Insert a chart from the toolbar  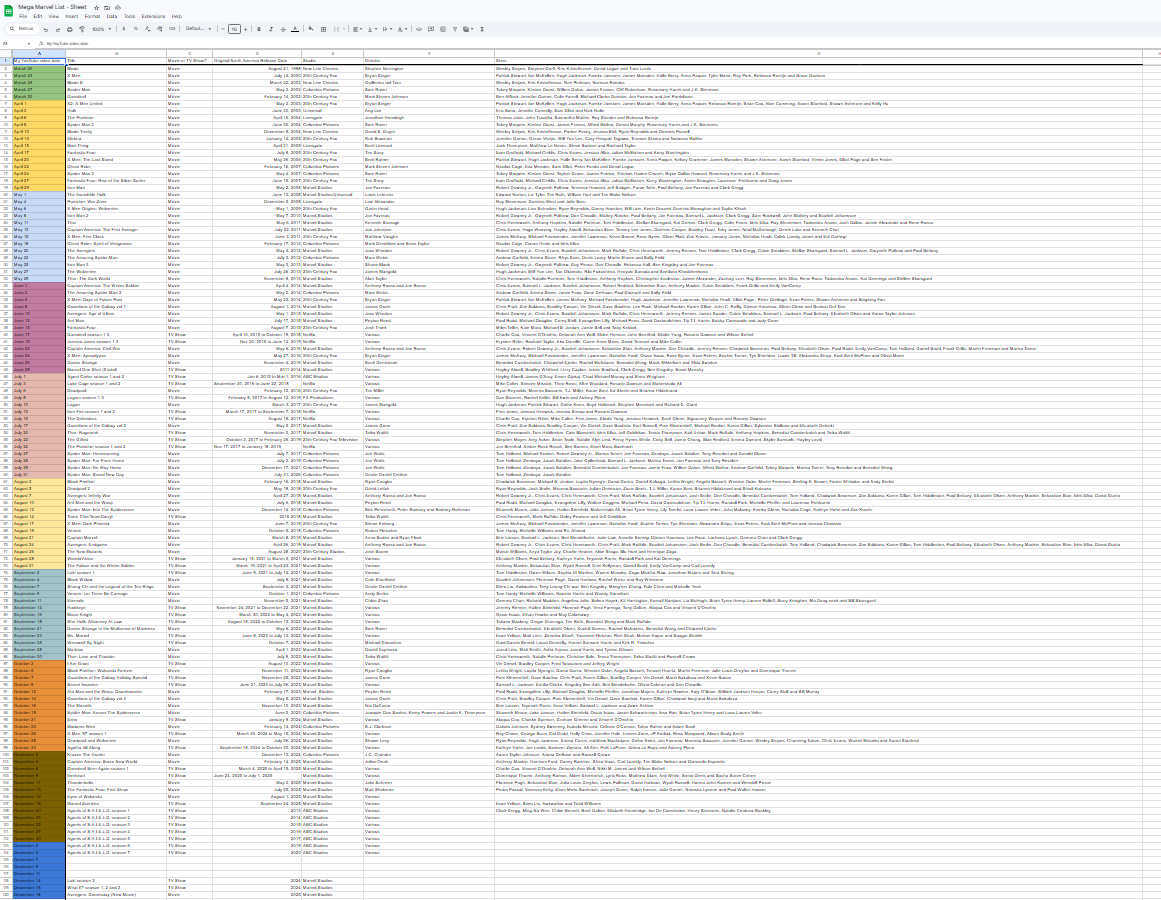pyautogui.click(x=443, y=29)
